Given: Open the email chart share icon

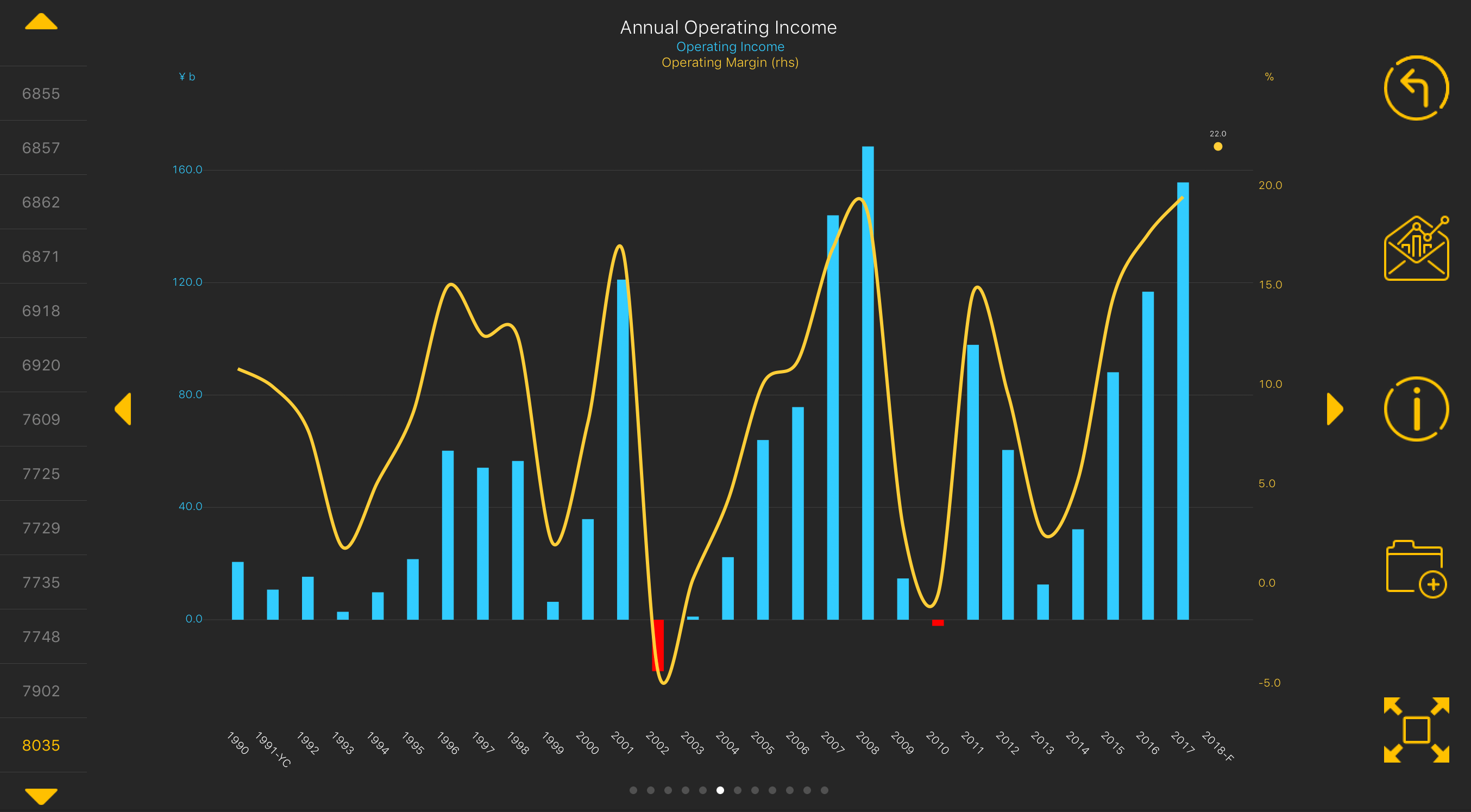Looking at the screenshot, I should (1416, 249).
